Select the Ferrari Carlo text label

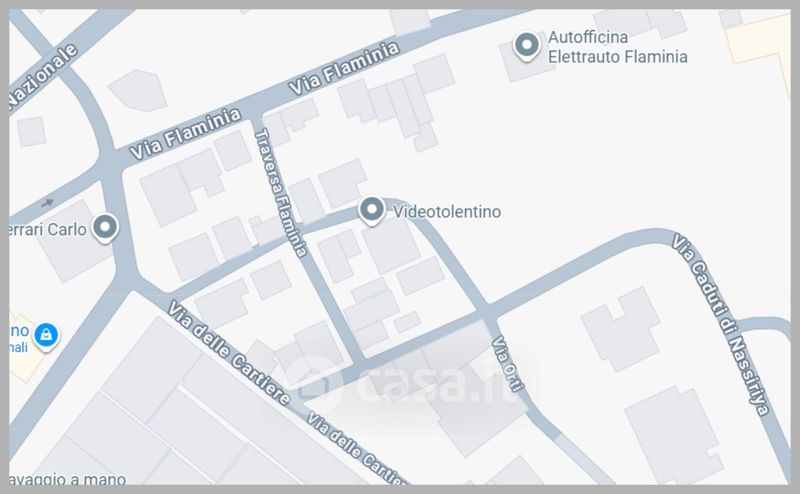48,230
